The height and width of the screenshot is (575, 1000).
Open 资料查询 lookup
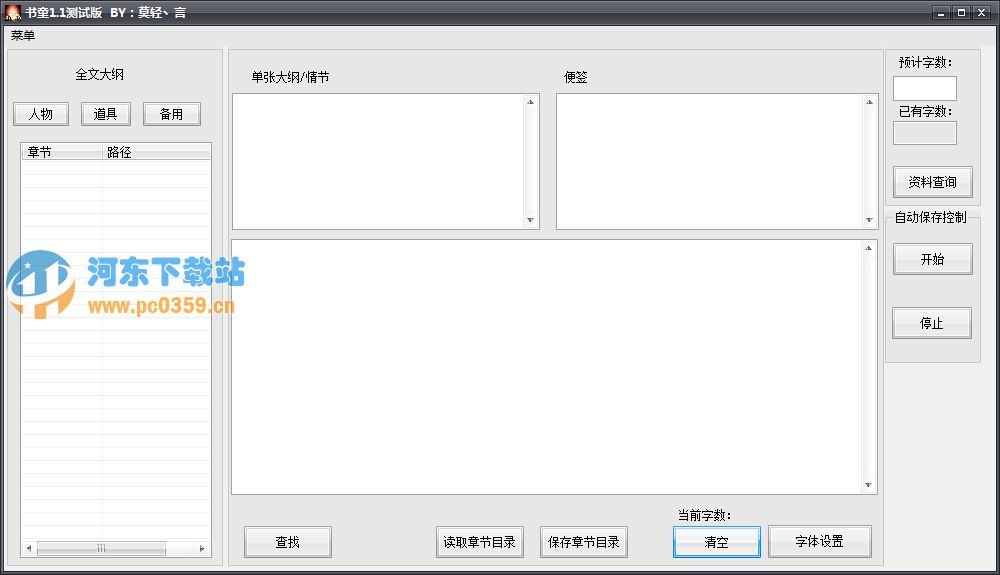tap(932, 182)
